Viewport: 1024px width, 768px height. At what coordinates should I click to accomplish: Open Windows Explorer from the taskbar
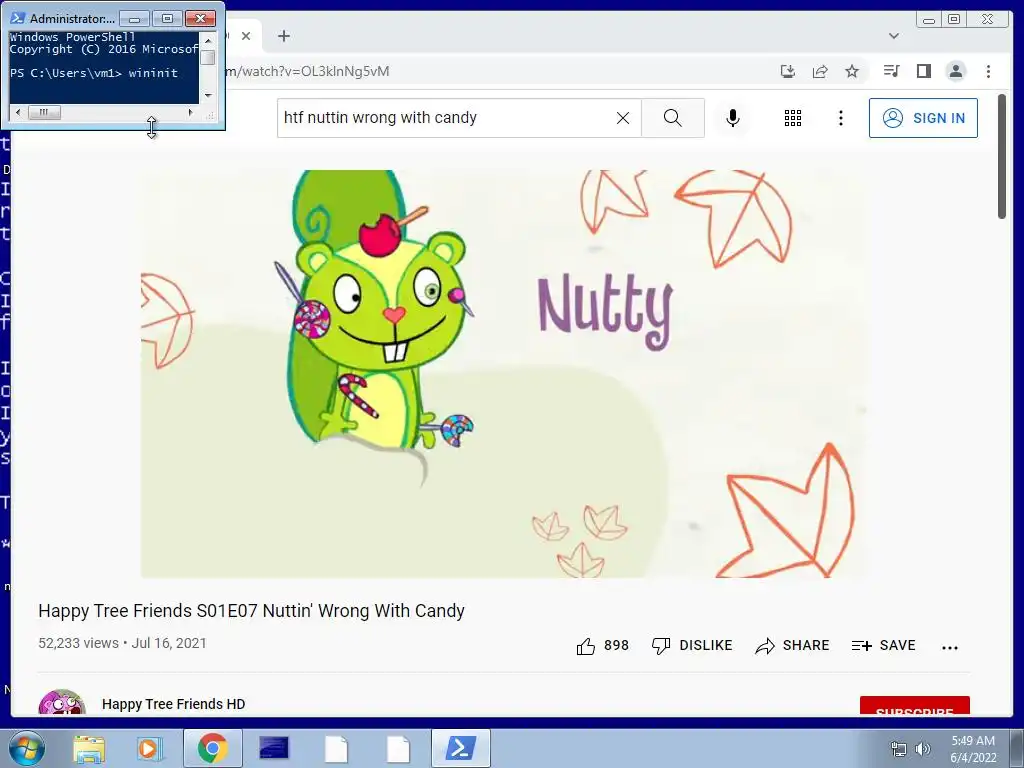tap(89, 748)
